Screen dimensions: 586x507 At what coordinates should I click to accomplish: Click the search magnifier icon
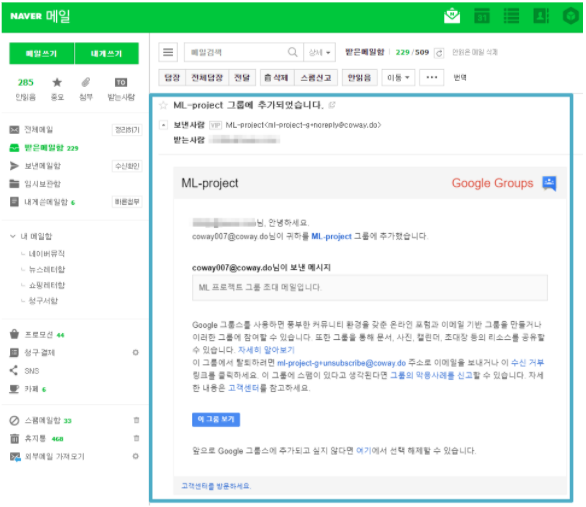click(293, 52)
